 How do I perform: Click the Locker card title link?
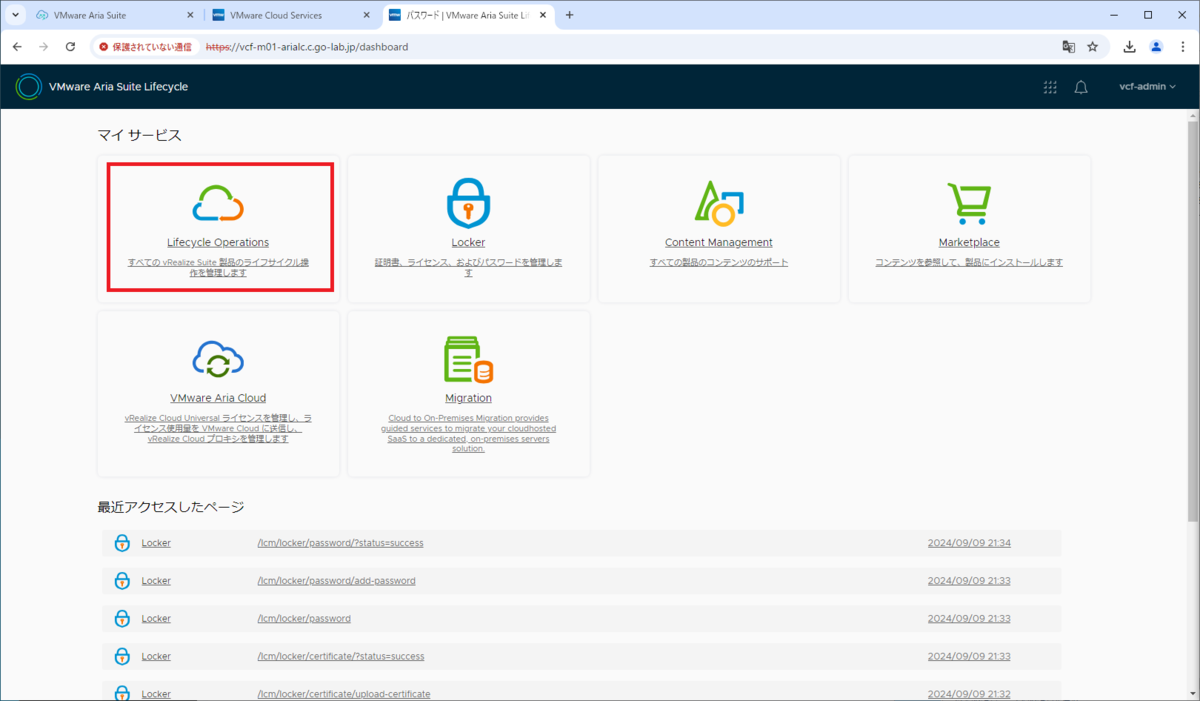click(x=468, y=243)
